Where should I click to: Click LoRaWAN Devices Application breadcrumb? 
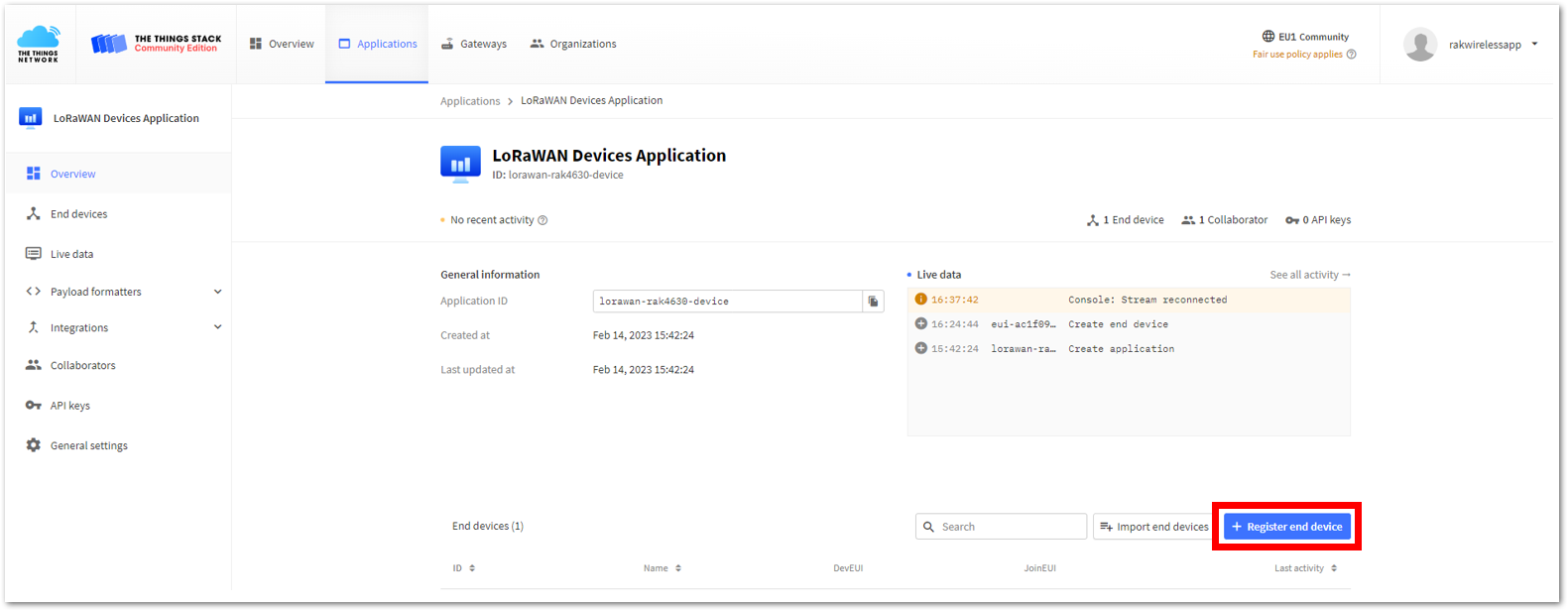tap(592, 101)
